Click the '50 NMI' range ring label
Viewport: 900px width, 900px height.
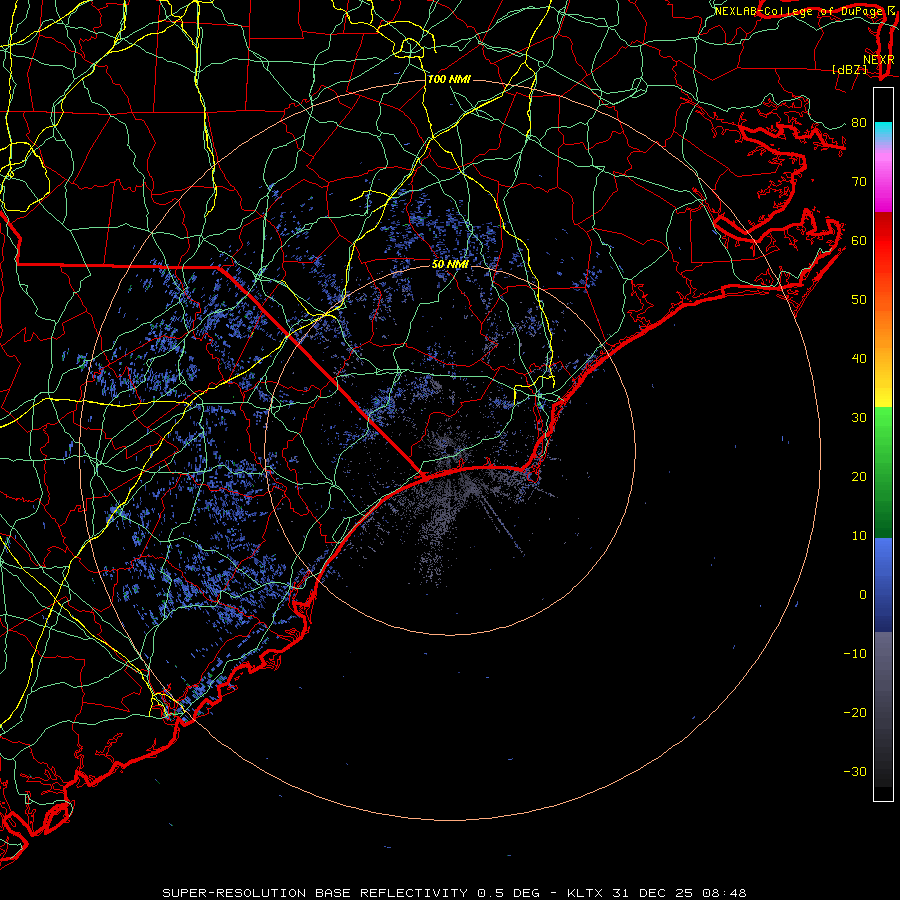(x=450, y=264)
